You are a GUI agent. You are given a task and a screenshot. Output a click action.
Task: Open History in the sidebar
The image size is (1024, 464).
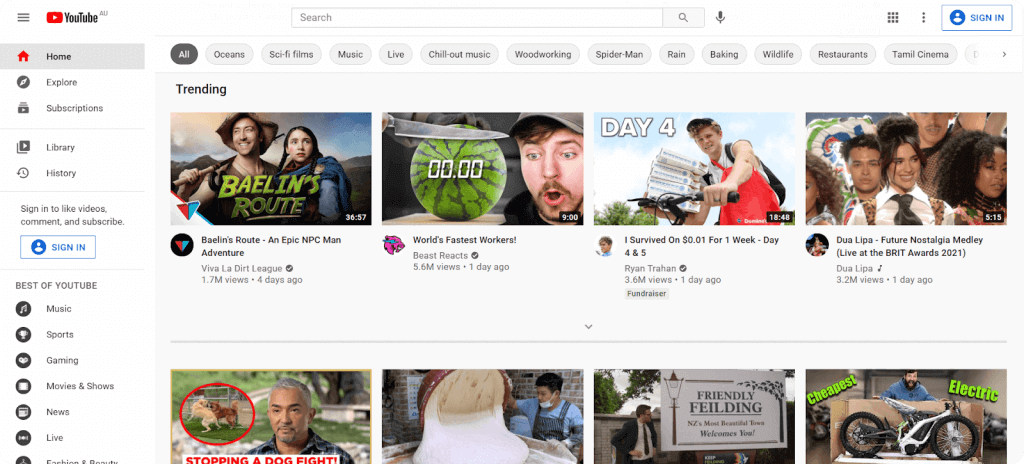tap(72, 173)
